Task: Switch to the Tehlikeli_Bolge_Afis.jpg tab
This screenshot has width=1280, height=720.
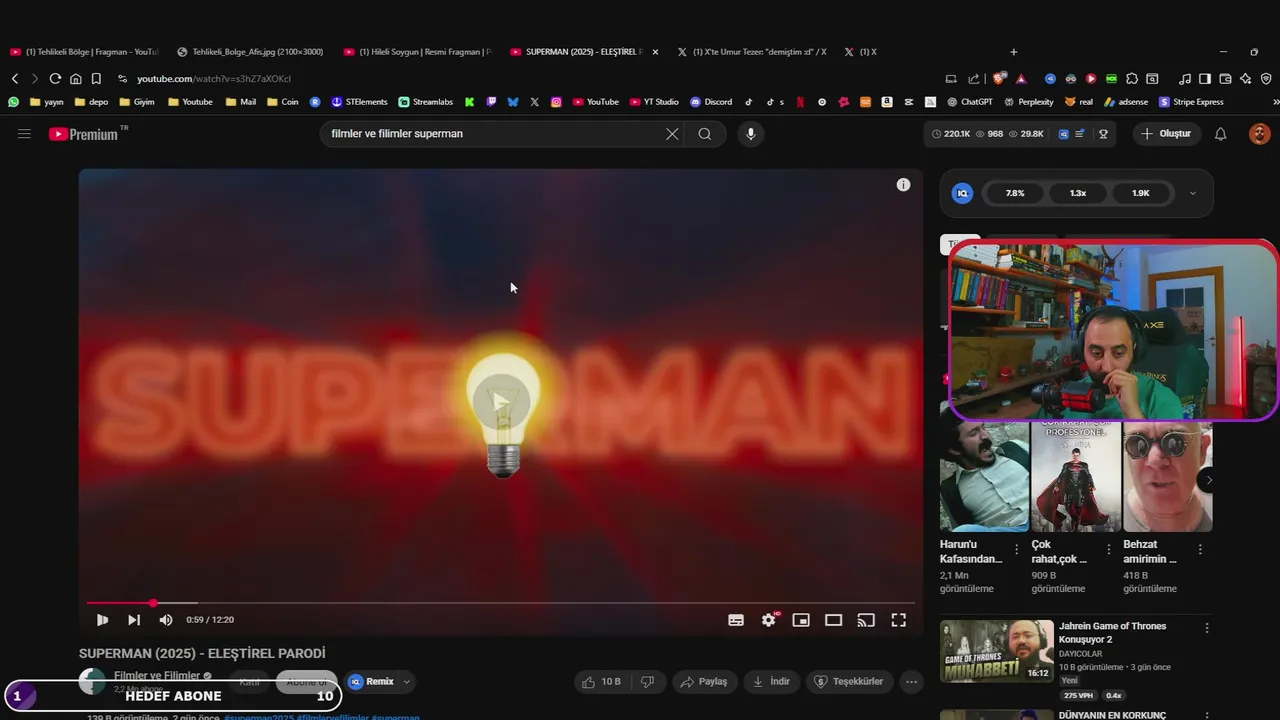Action: point(250,52)
